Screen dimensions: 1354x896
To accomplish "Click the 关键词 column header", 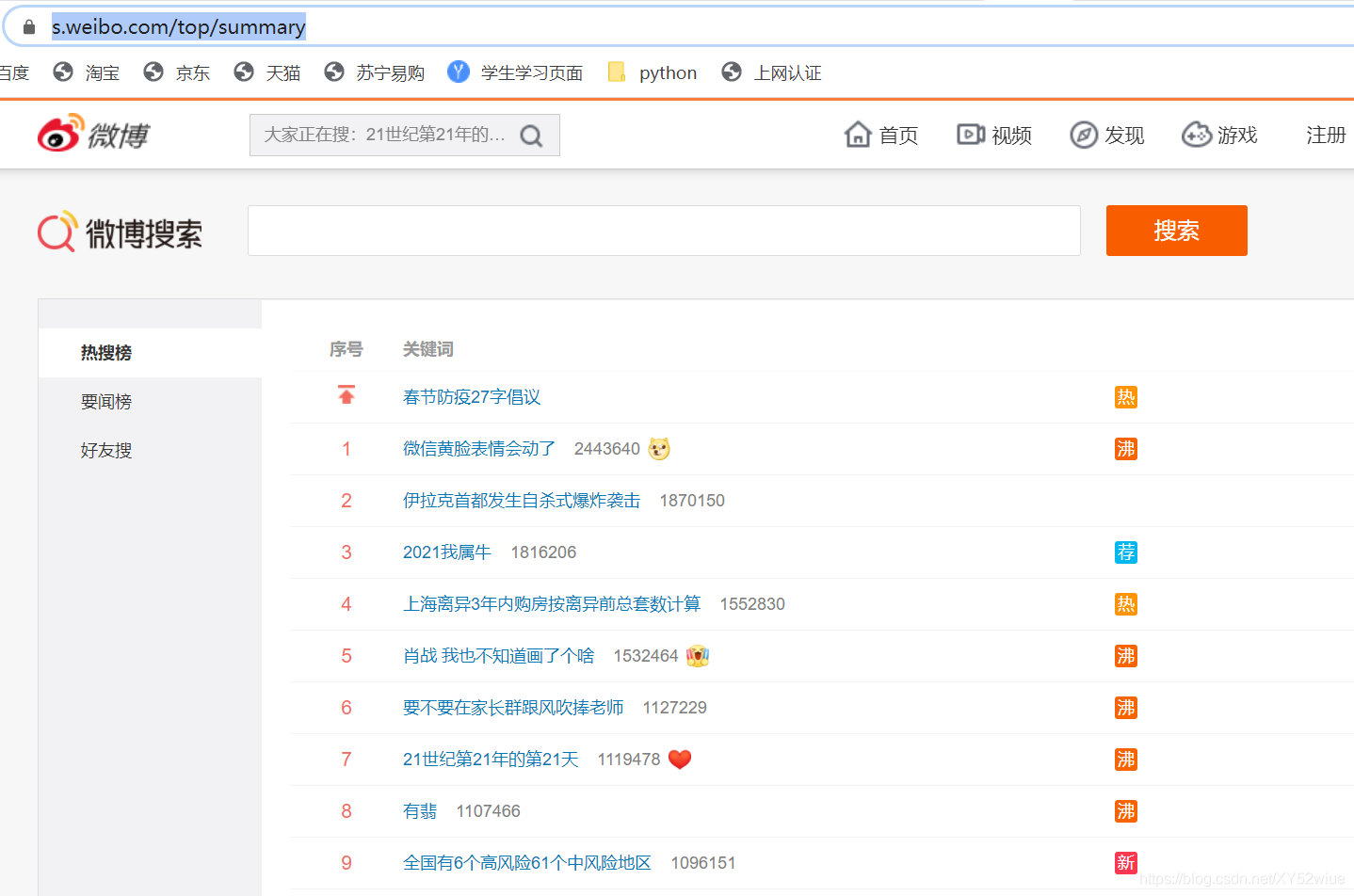I will (428, 349).
